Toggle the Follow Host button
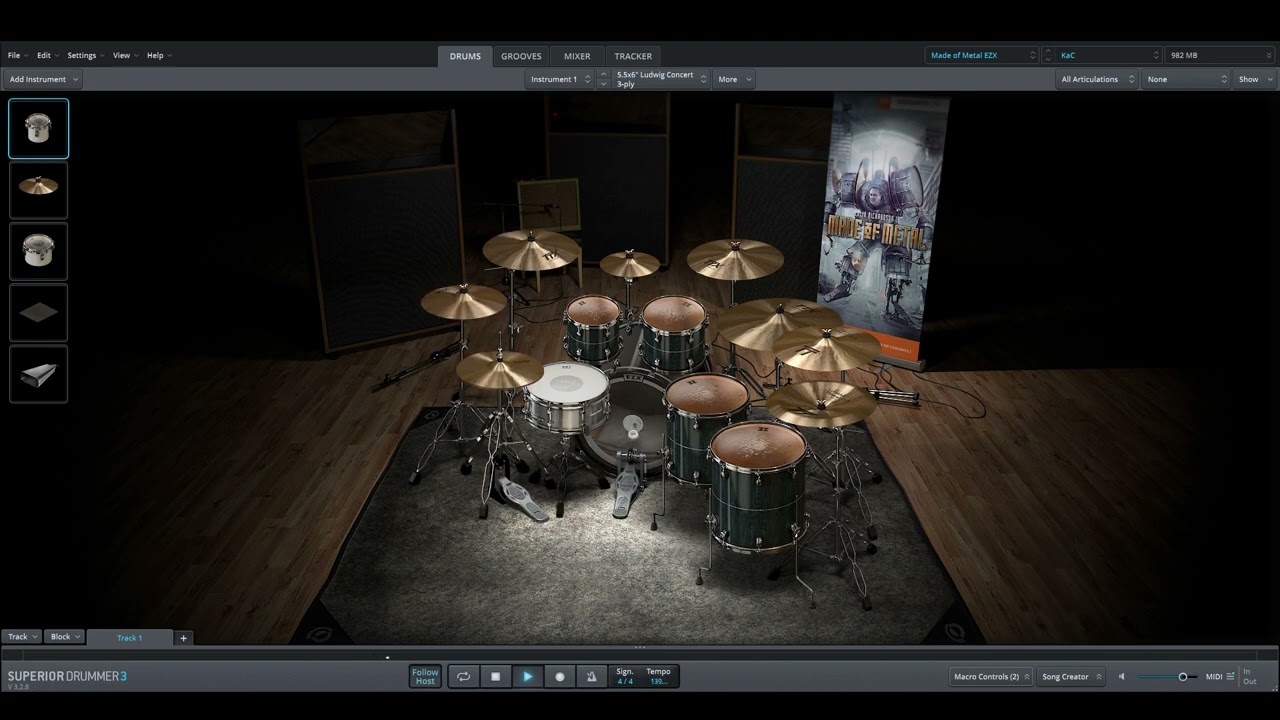Image resolution: width=1280 pixels, height=720 pixels. pos(425,677)
